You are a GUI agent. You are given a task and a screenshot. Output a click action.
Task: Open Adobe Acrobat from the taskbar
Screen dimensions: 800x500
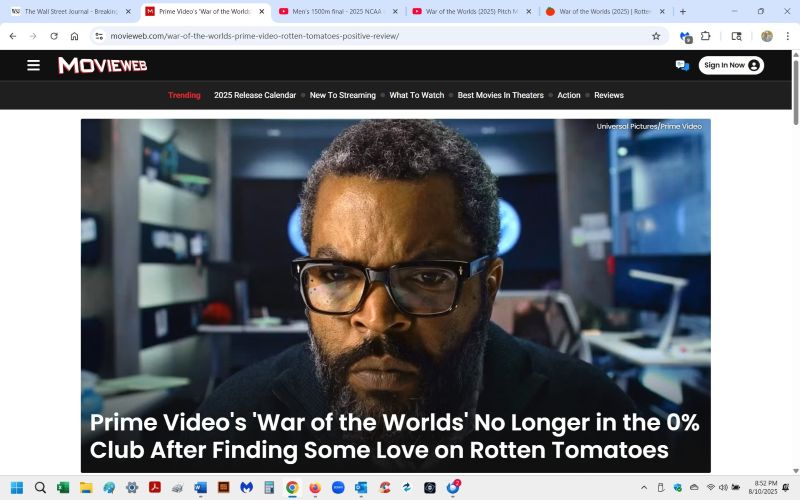click(155, 488)
